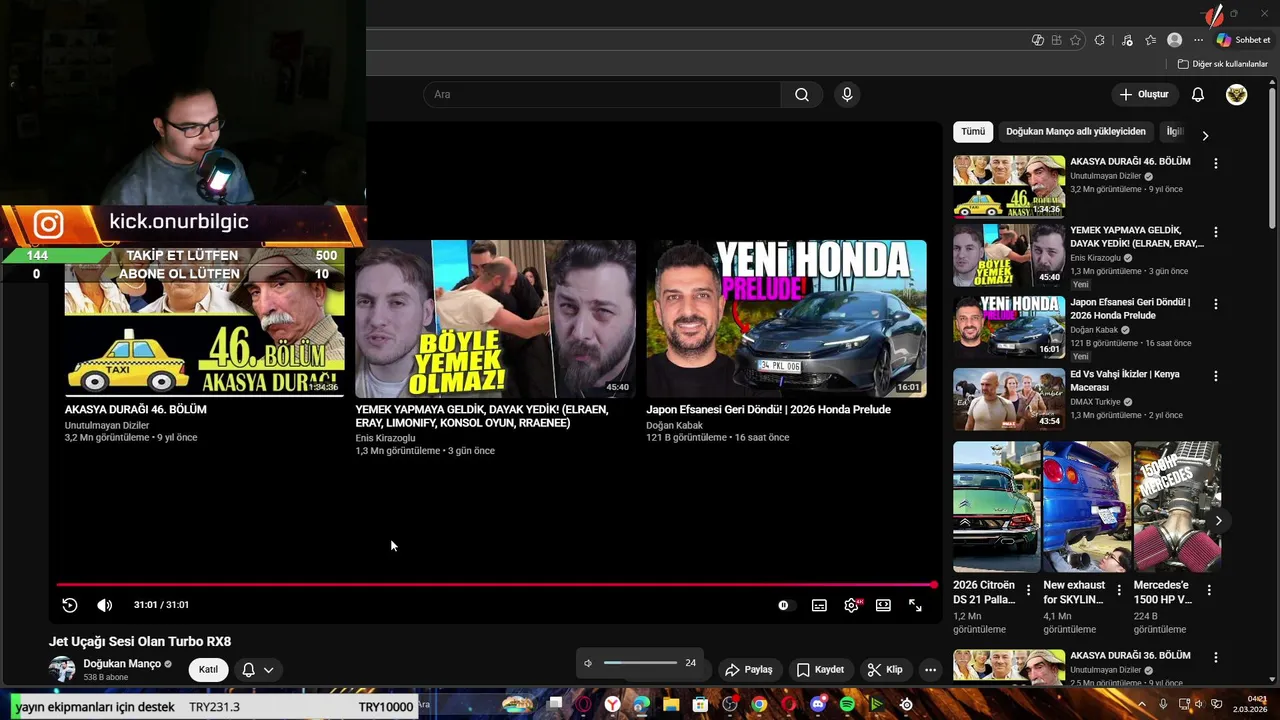Viewport: 1280px width, 720px height.
Task: Open Google Chrome from the taskbar
Action: tap(759, 705)
